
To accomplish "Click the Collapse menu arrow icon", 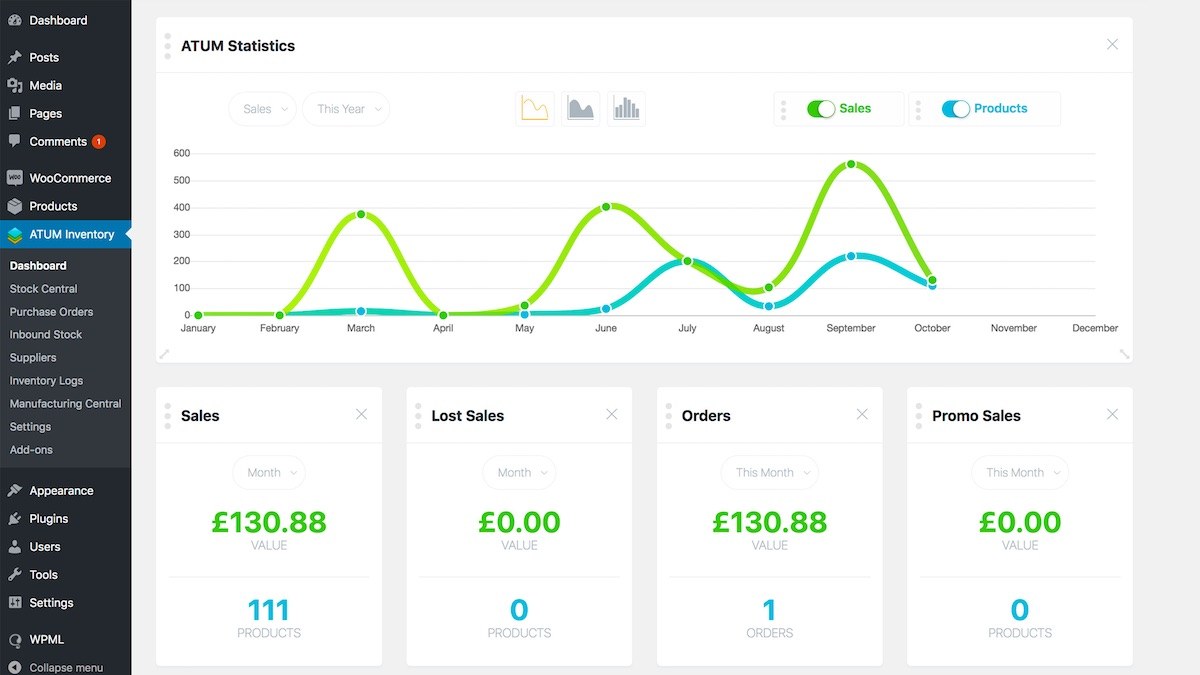I will click(x=14, y=668).
